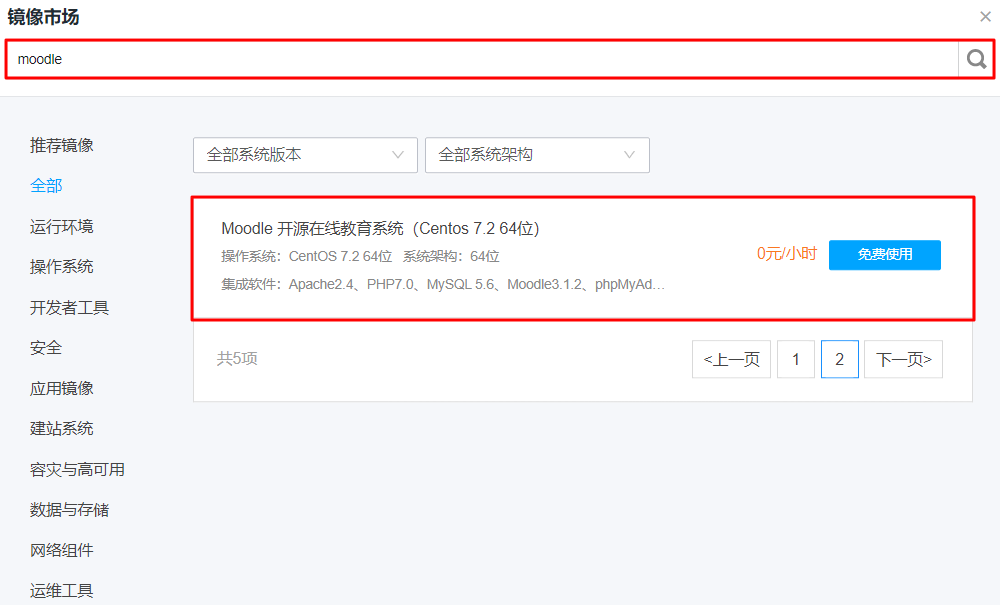
Task: Click the 操作系统: CentOS 7.2 64位 line
Action: coord(306,256)
